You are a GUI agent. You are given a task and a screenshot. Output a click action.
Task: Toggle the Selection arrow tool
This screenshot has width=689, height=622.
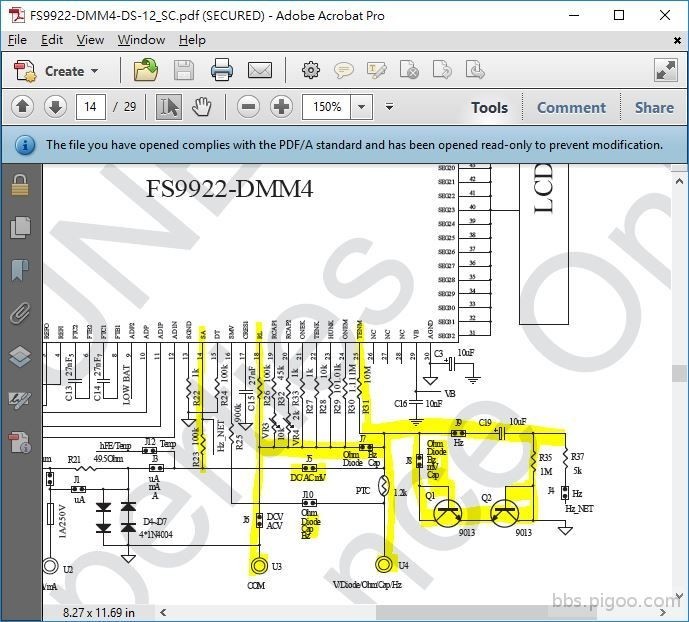(169, 107)
